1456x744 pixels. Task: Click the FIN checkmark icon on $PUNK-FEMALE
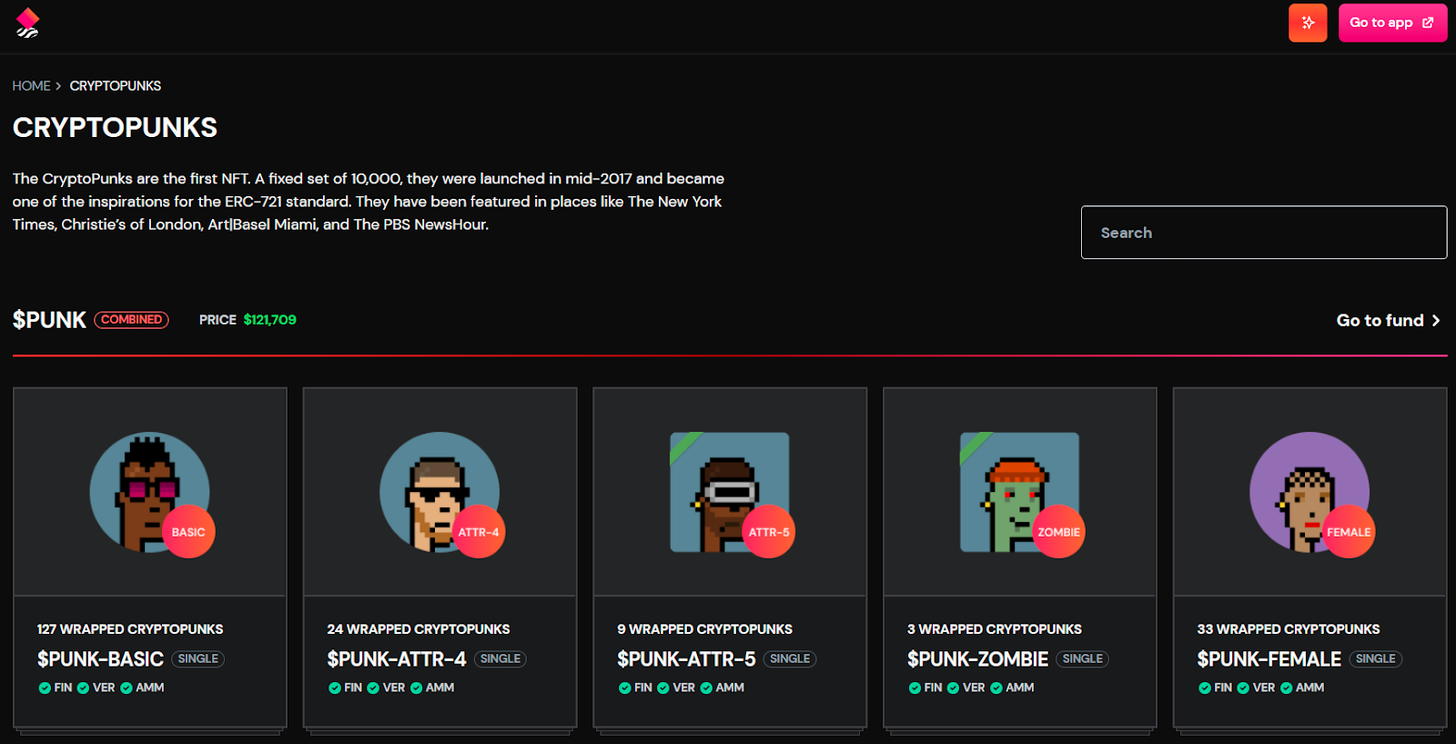pyautogui.click(x=1204, y=688)
